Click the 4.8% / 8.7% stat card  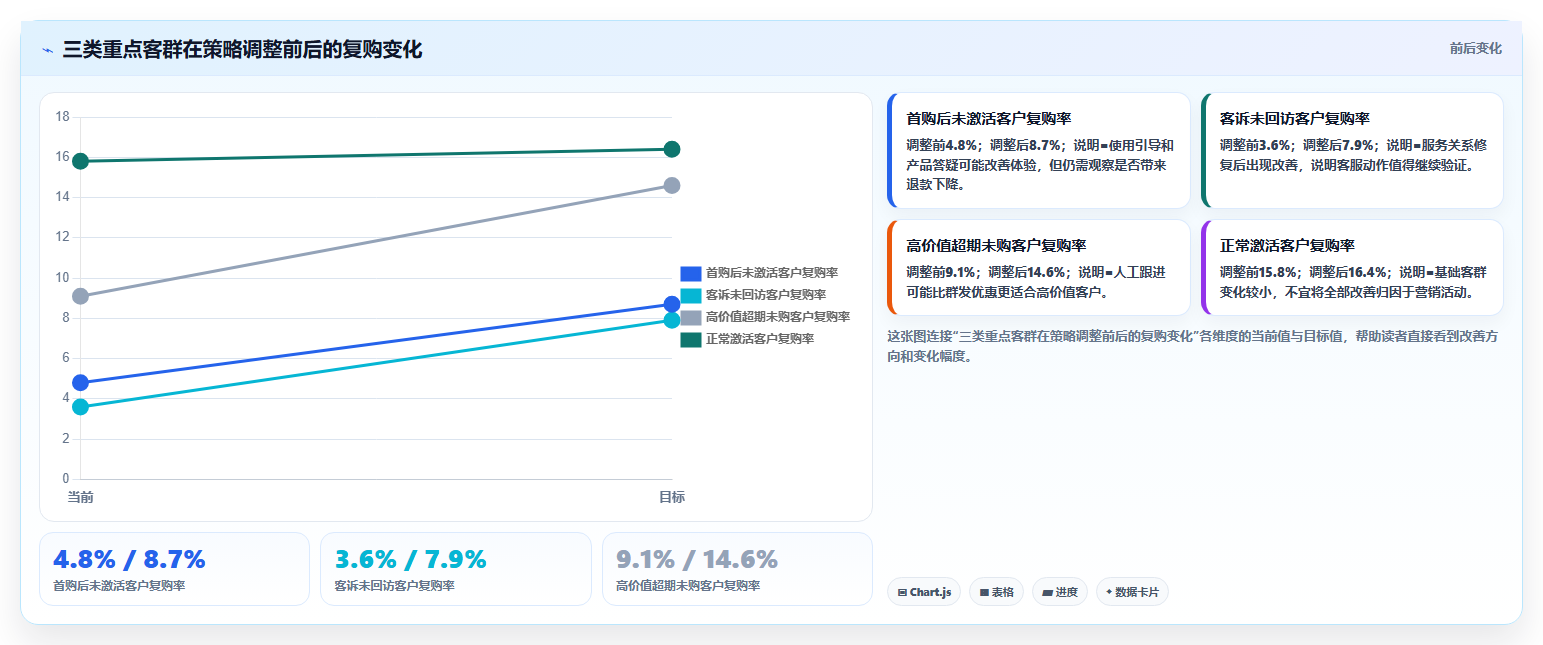[174, 569]
